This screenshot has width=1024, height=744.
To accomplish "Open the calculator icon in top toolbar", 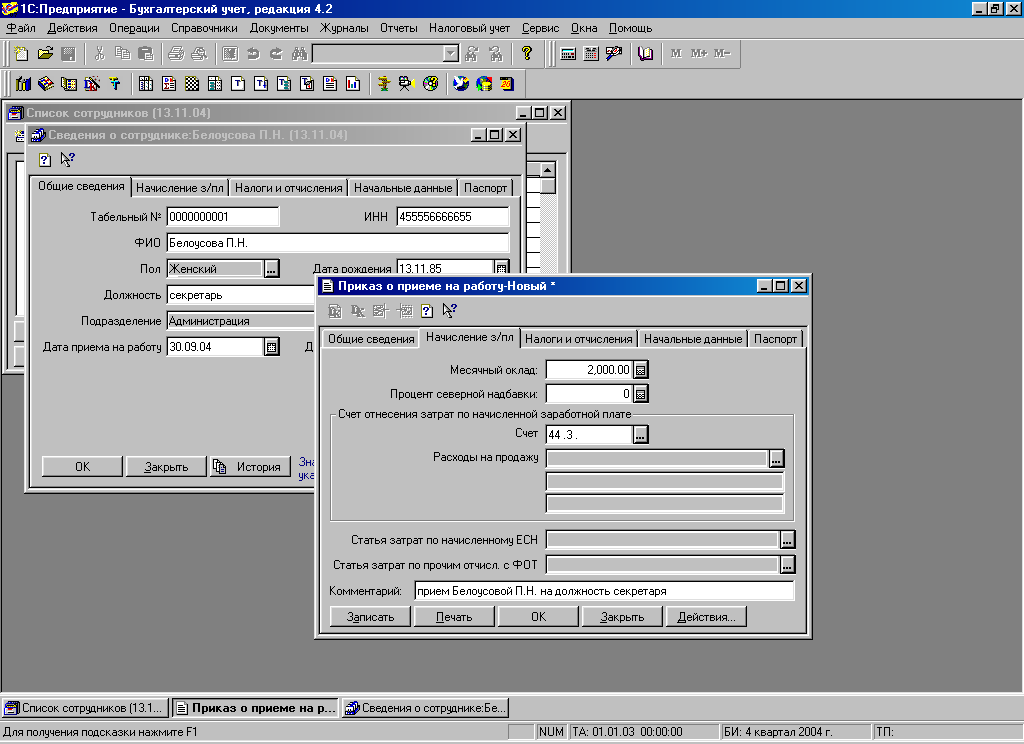I will 568,54.
